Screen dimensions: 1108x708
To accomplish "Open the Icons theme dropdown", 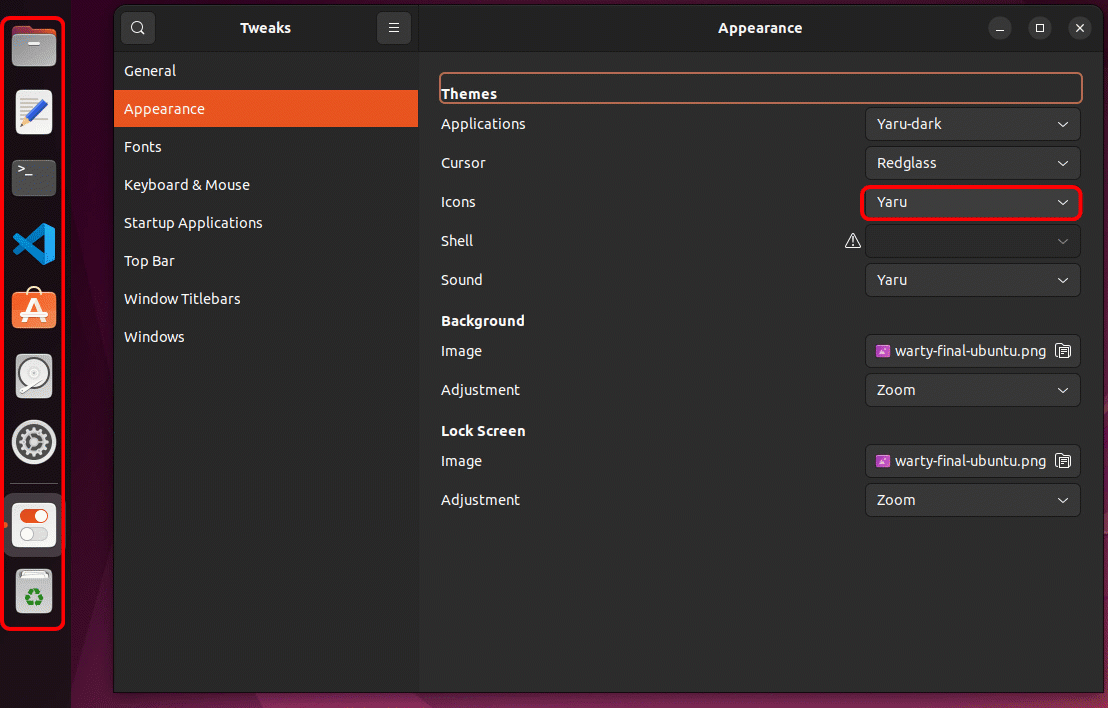I will [972, 202].
